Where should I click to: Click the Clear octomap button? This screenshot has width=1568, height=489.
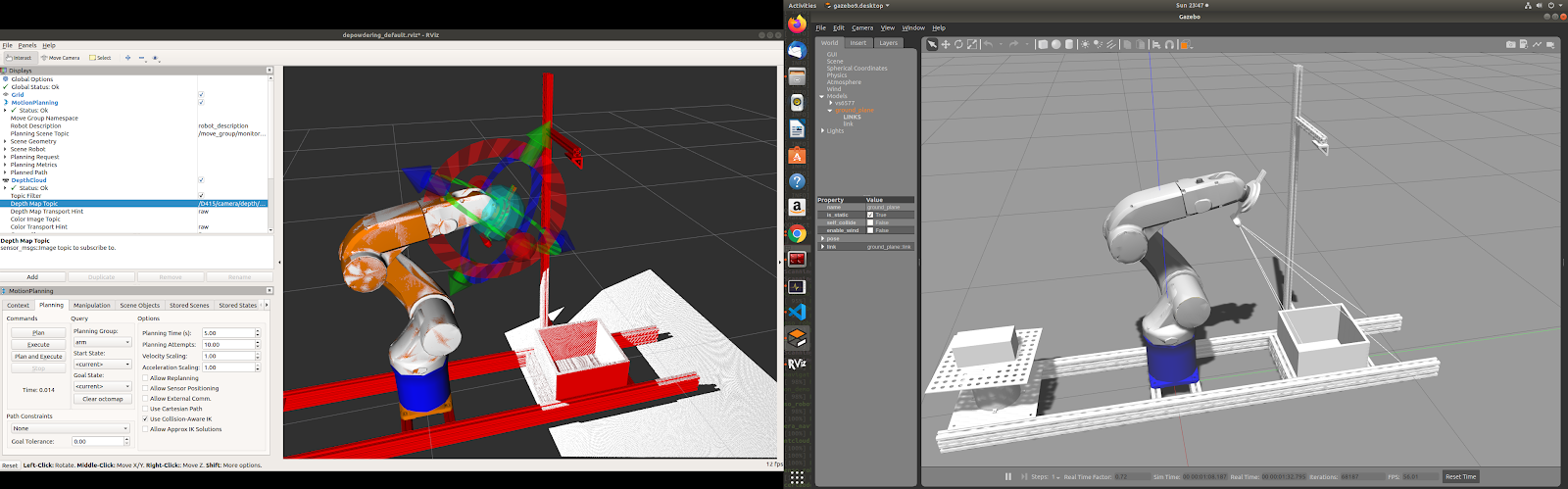tap(103, 399)
